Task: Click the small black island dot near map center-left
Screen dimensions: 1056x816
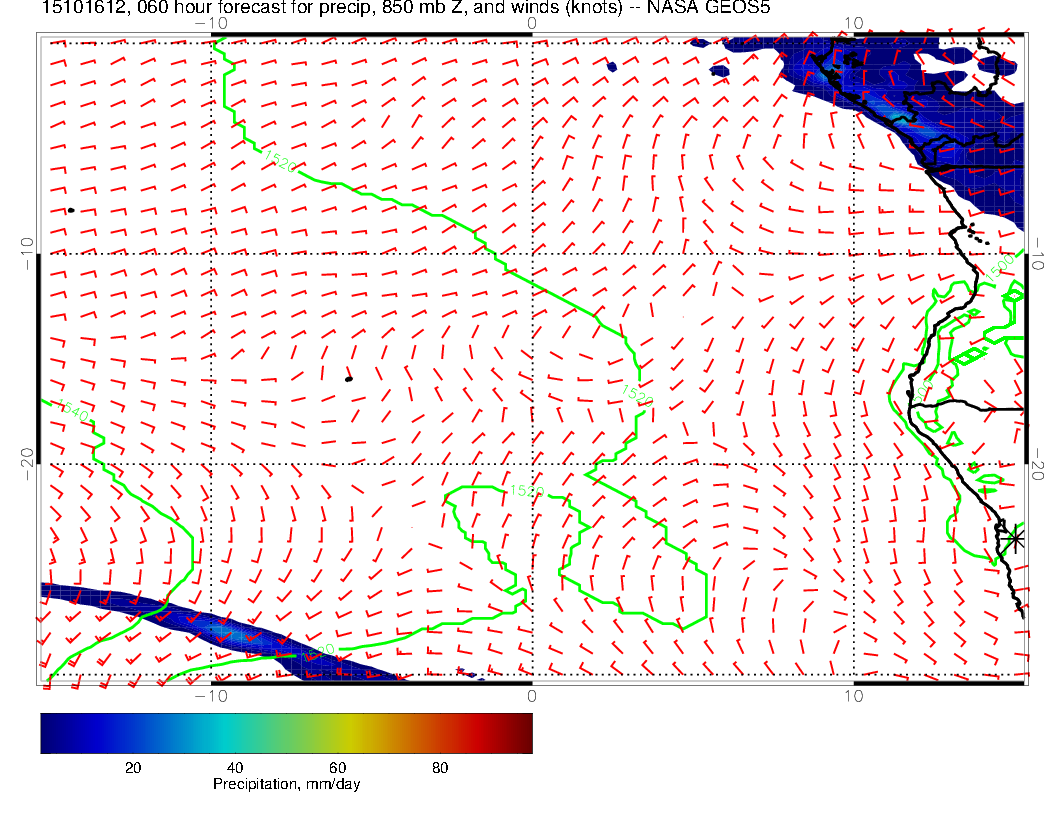Action: (348, 379)
